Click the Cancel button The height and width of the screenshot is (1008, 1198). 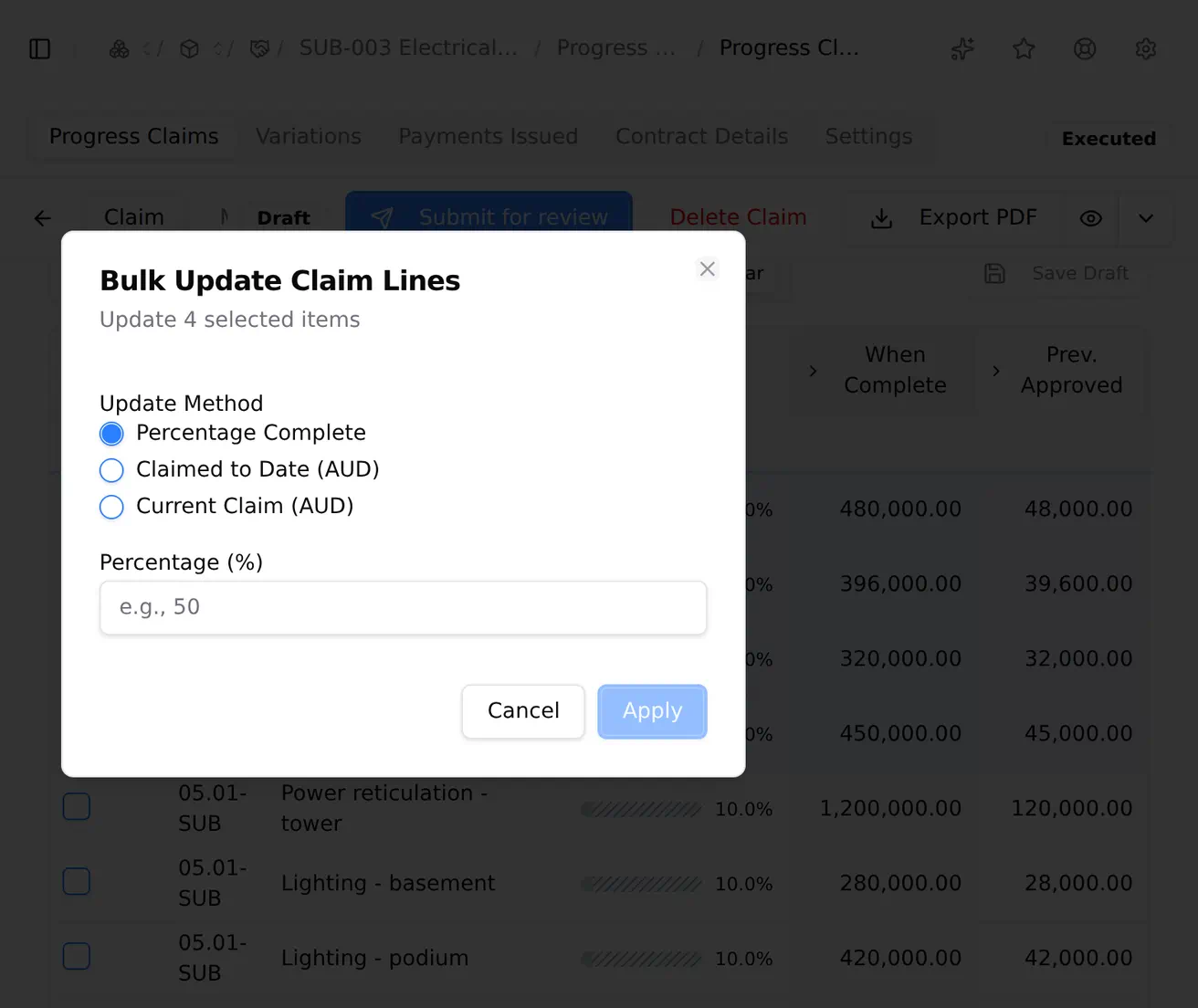(x=523, y=711)
